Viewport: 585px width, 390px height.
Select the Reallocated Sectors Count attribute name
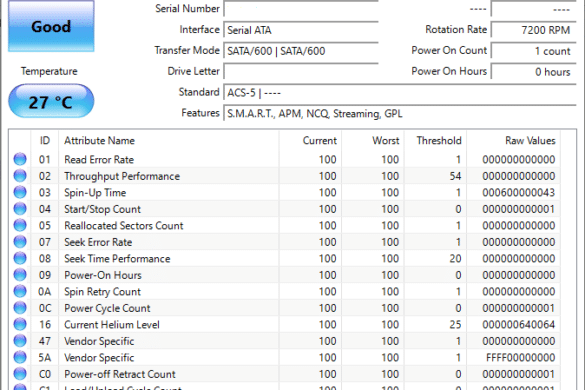point(123,225)
